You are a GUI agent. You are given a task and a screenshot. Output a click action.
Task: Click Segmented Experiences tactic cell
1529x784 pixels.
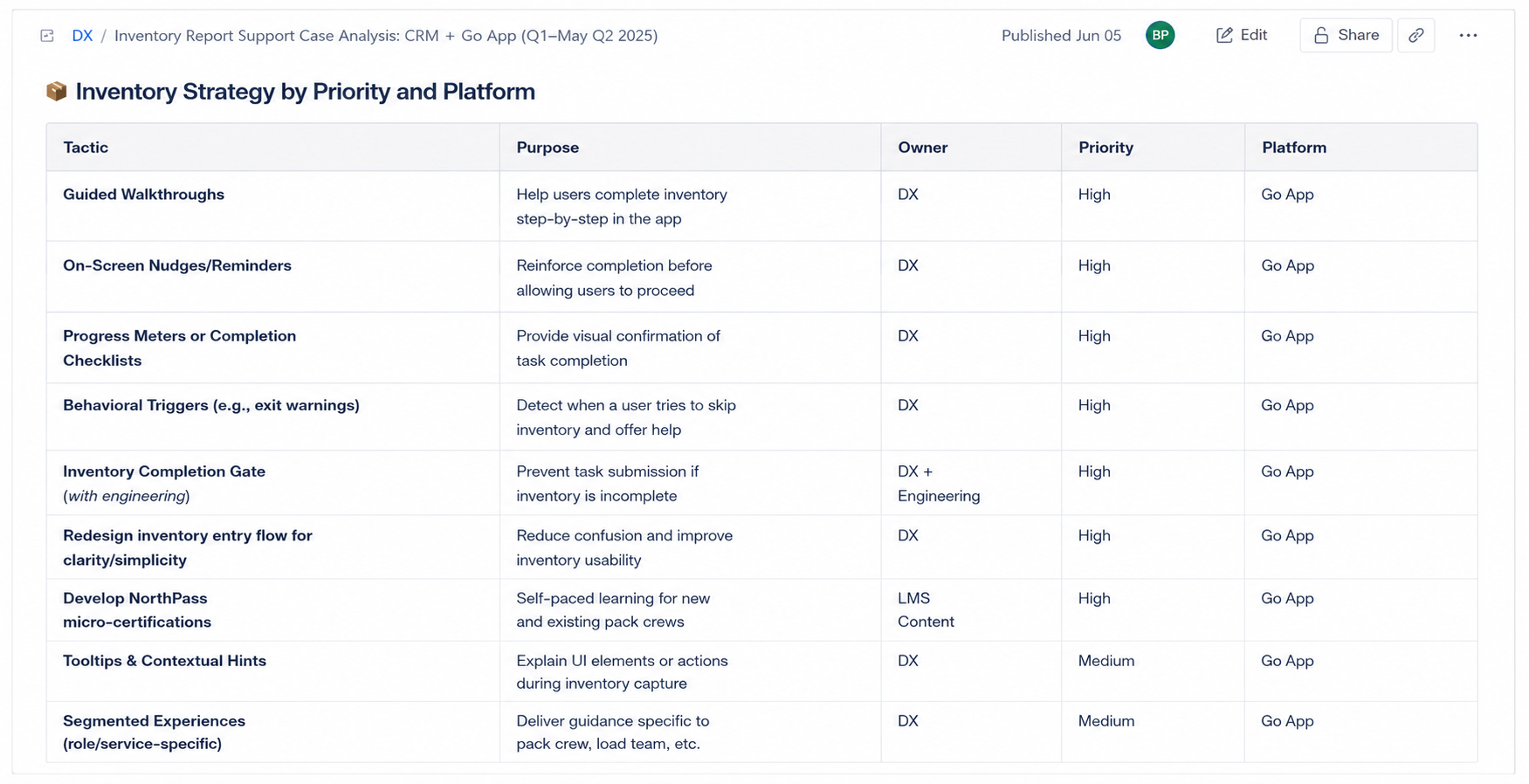[x=272, y=732]
